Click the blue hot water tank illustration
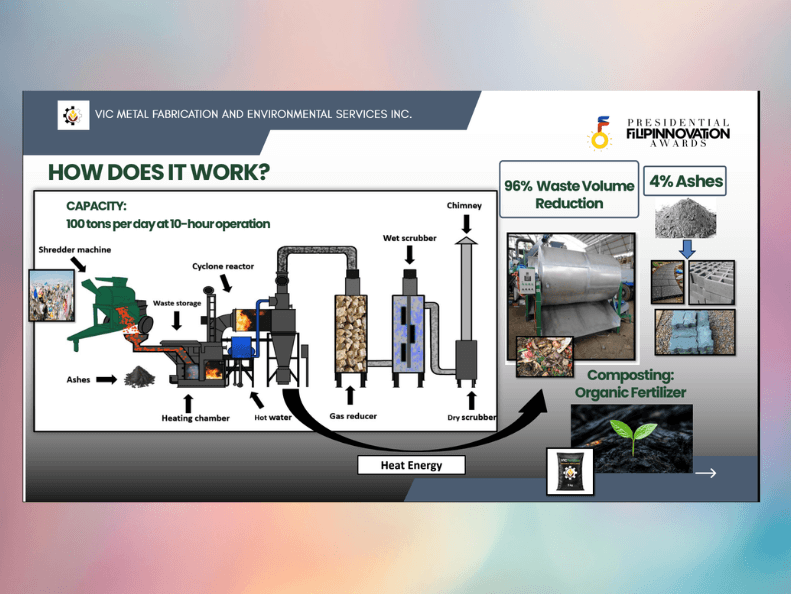 (242, 347)
